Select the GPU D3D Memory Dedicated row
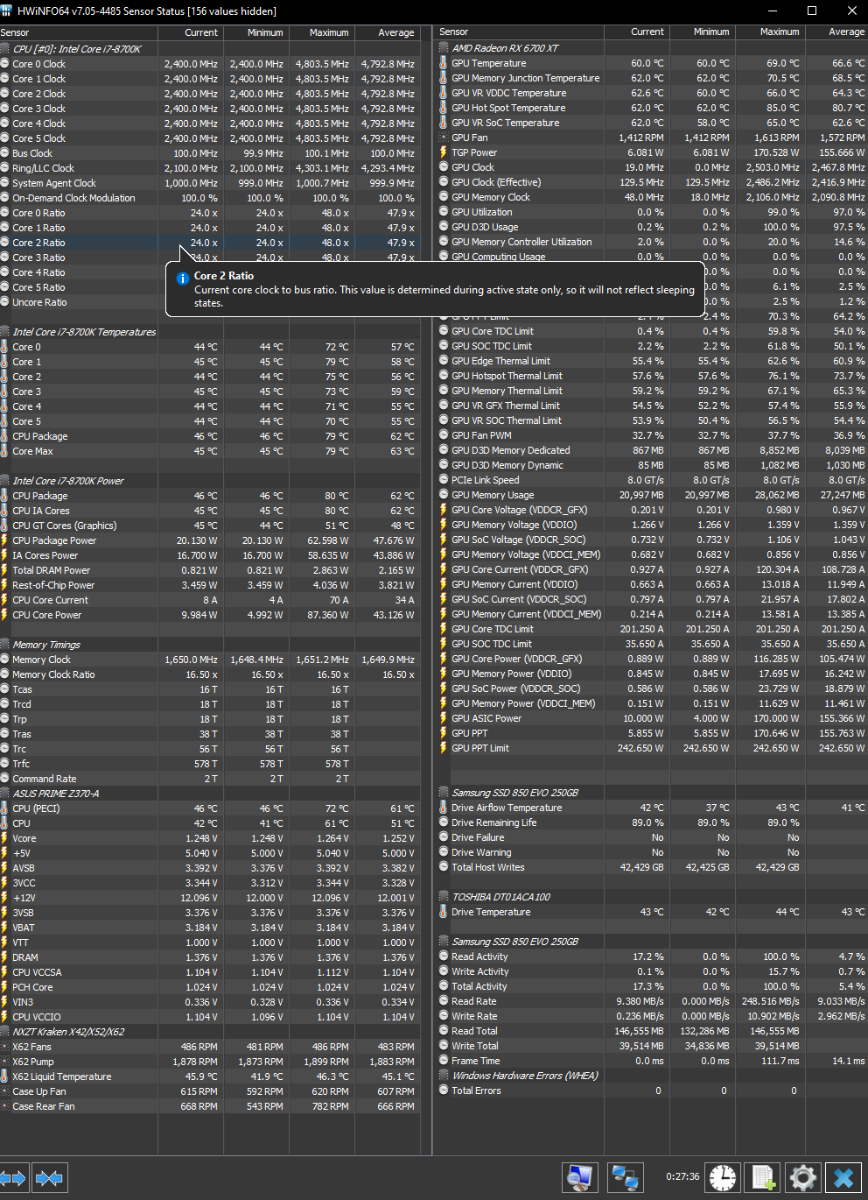868x1200 pixels. [x=652, y=450]
